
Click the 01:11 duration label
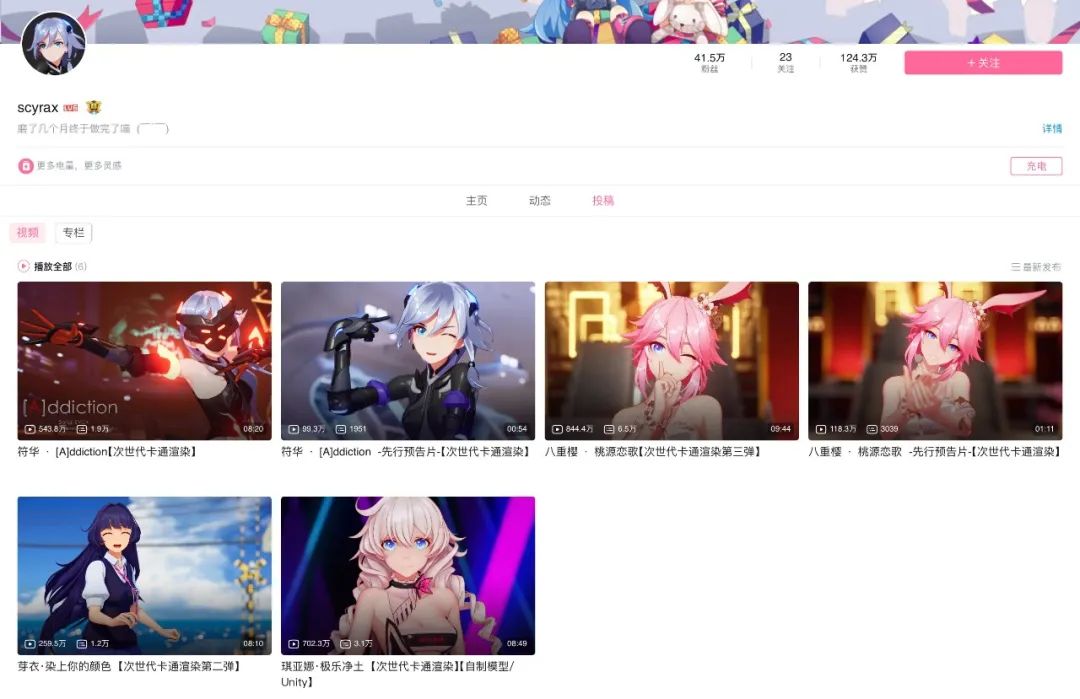(1044, 429)
